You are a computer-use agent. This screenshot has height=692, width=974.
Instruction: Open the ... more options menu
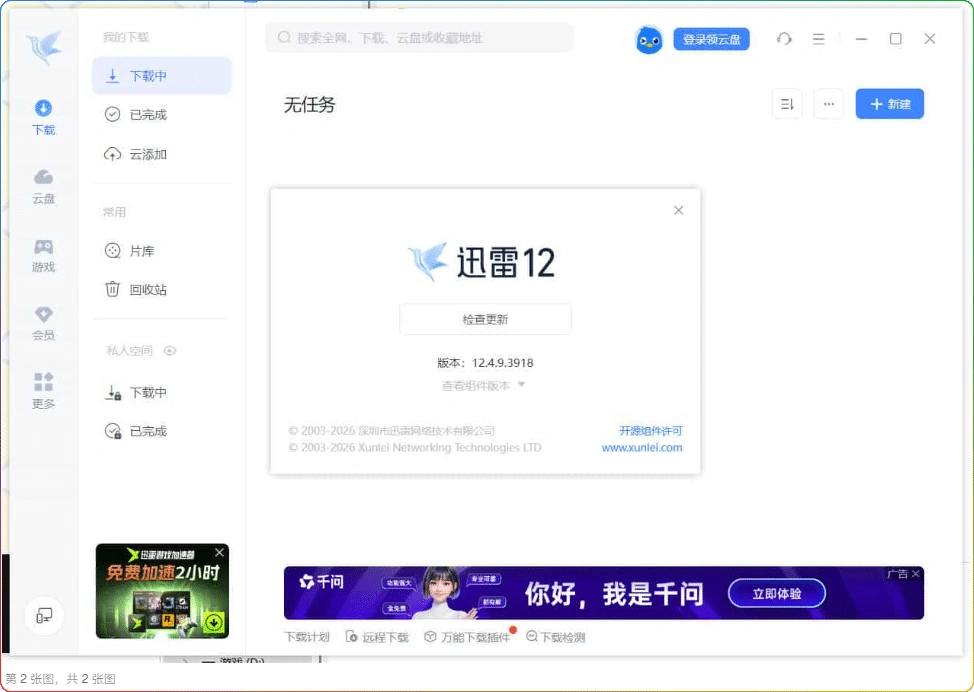[x=829, y=103]
